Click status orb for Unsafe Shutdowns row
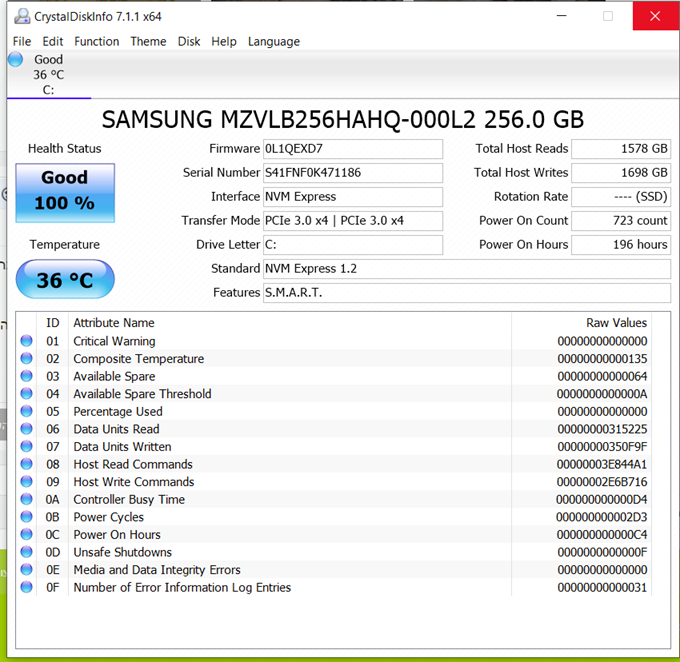 tap(26, 552)
